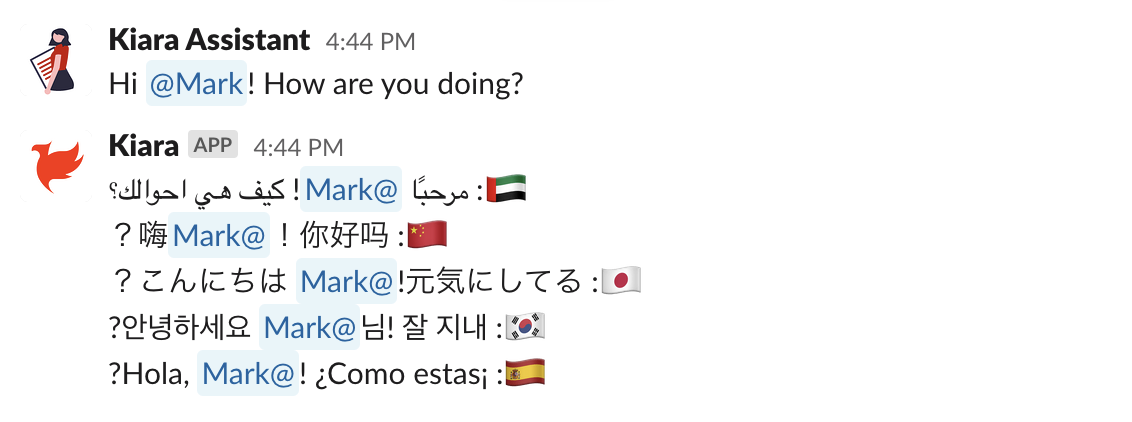This screenshot has height=422, width=1132.
Task: Click the 'How are you doing?' message text
Action: coord(393,84)
